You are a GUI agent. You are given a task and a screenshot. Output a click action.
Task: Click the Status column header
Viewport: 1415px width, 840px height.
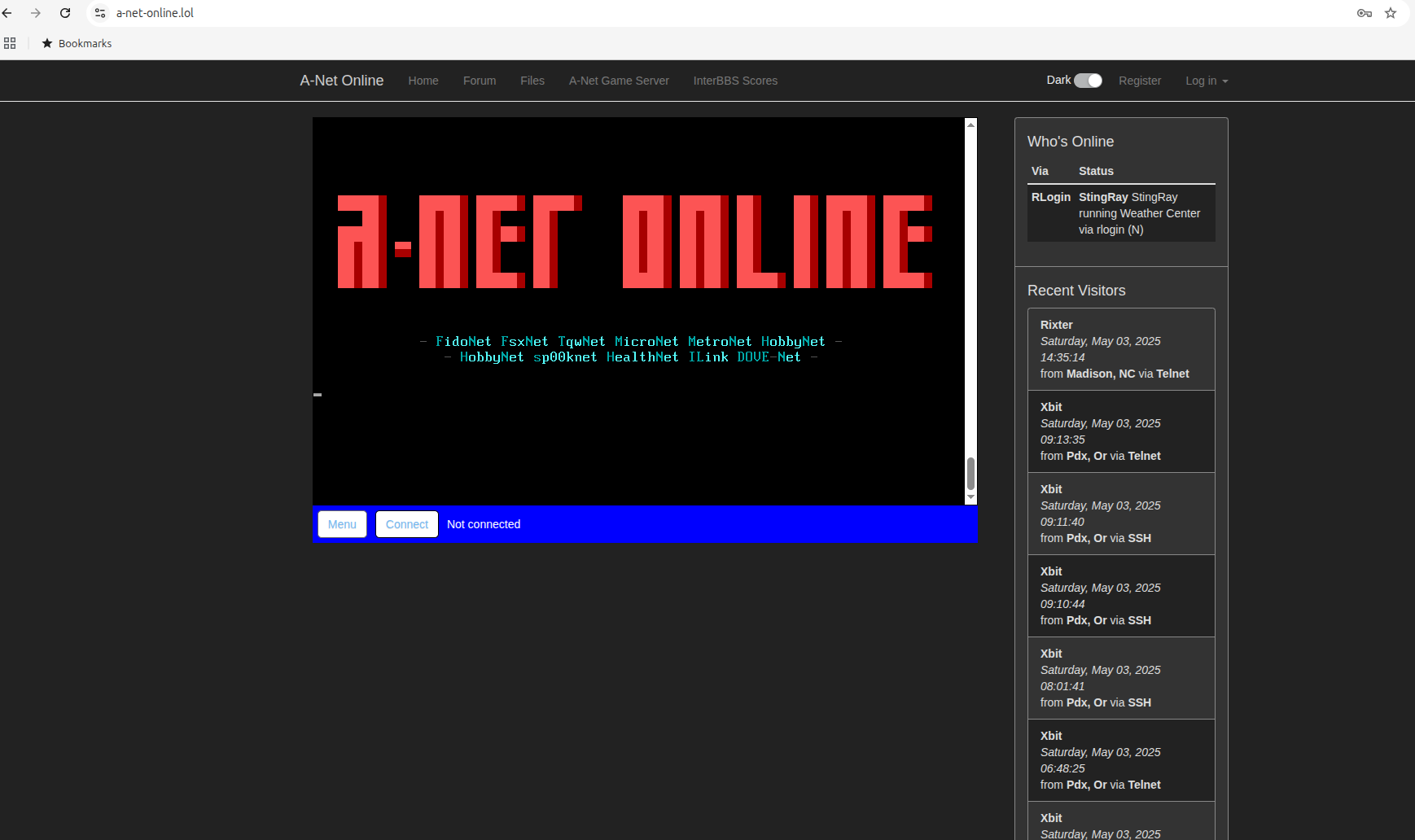(1096, 171)
